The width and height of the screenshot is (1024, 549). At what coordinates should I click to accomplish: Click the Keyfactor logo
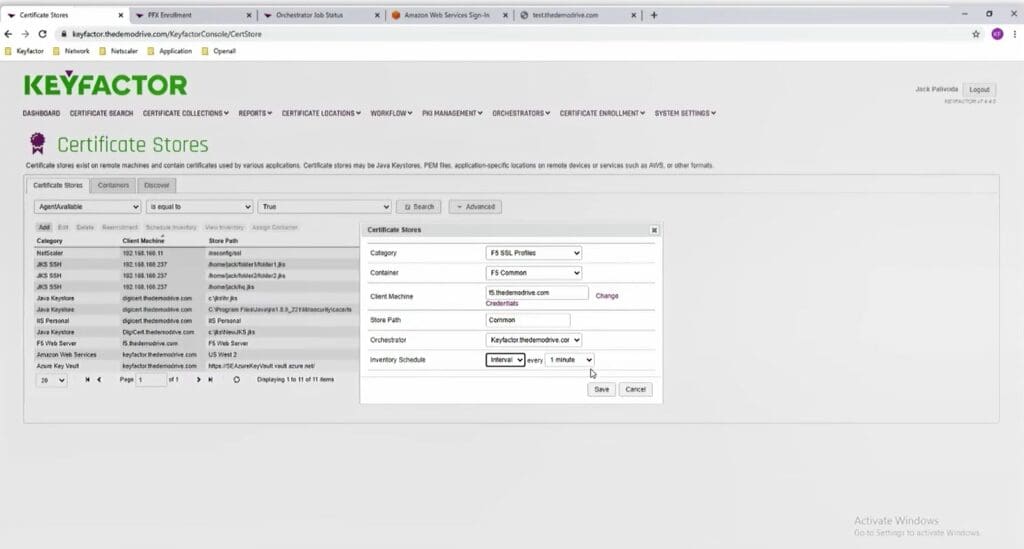tap(105, 84)
